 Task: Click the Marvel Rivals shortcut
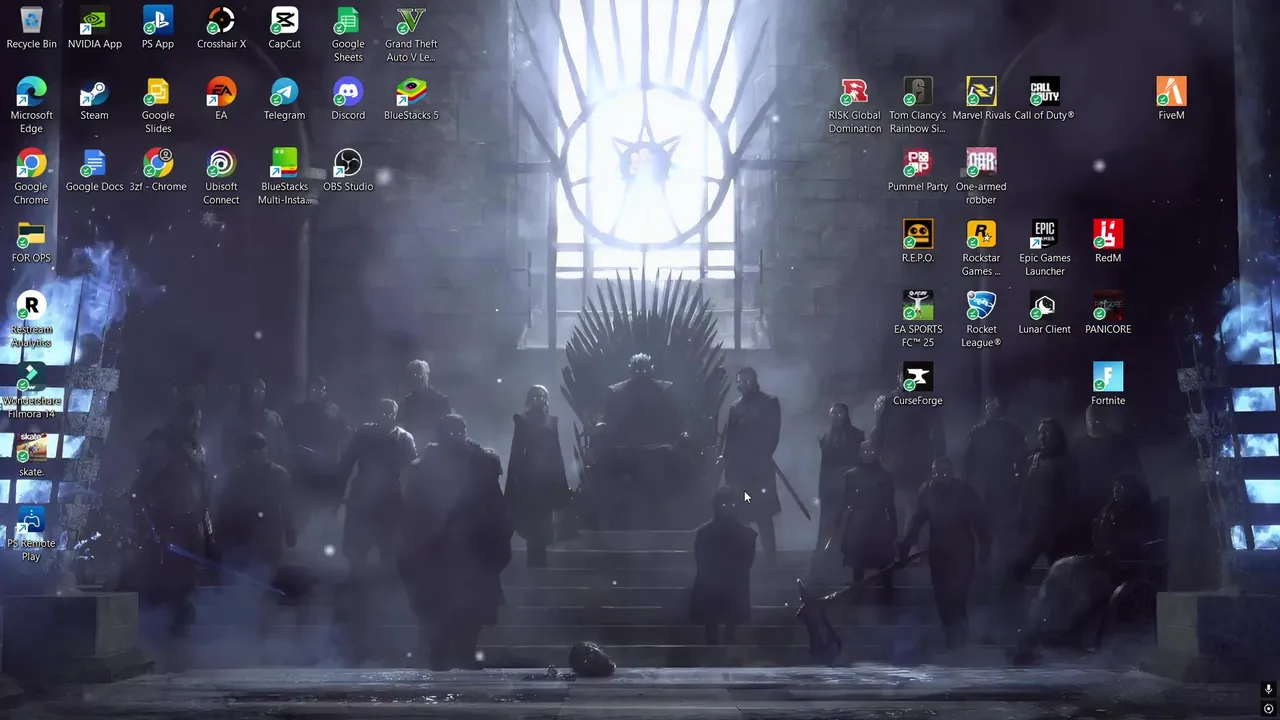coord(981,91)
